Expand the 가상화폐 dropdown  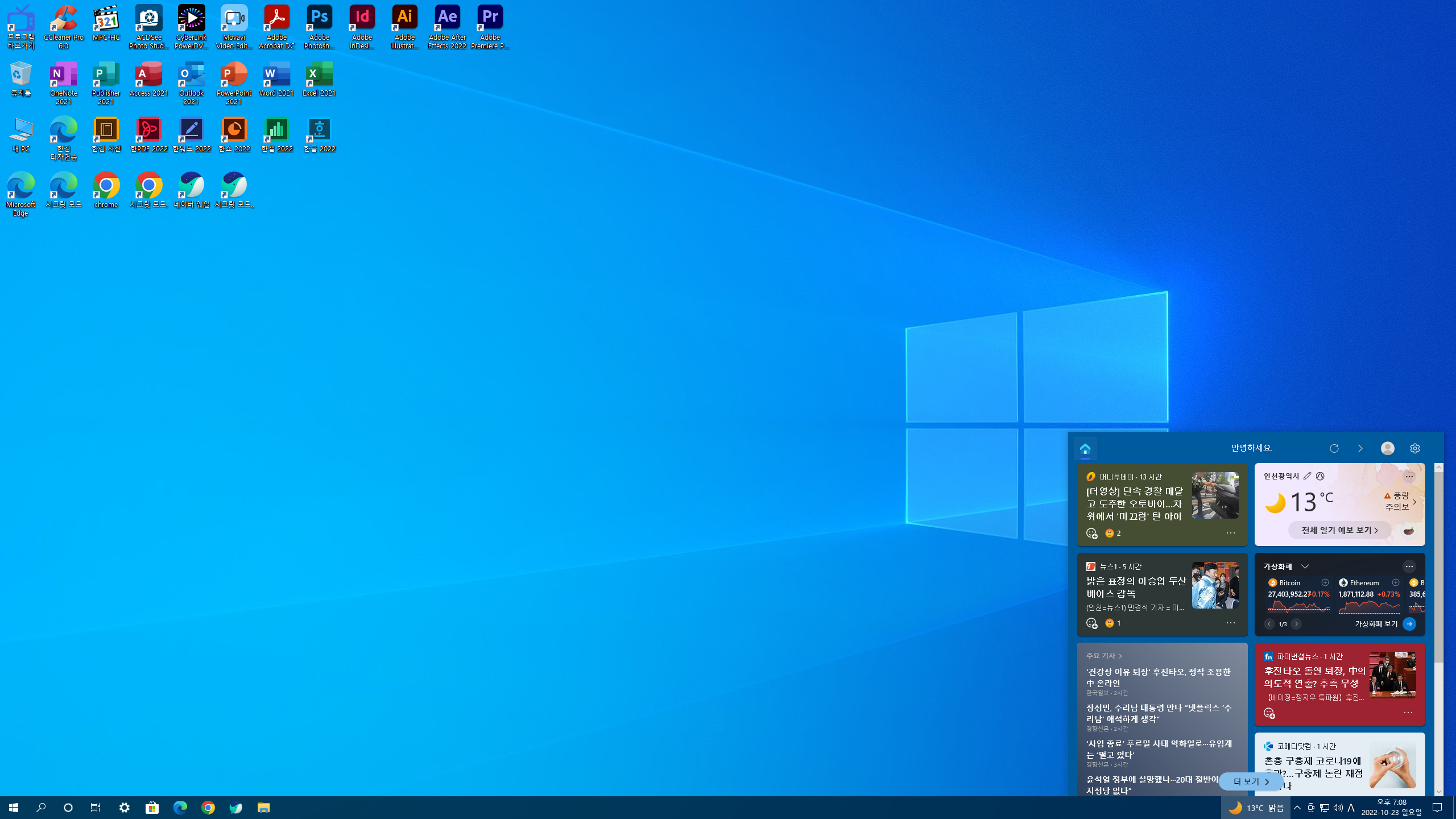click(1305, 566)
